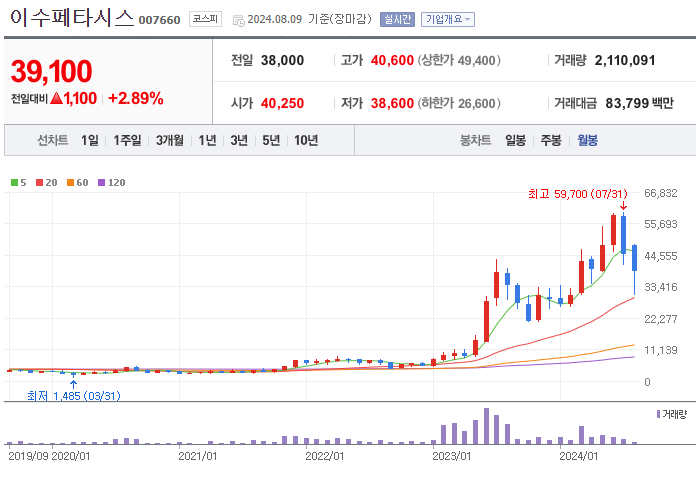Click the current price 39,100
Viewport: 696px width, 477px height.
pos(51,71)
